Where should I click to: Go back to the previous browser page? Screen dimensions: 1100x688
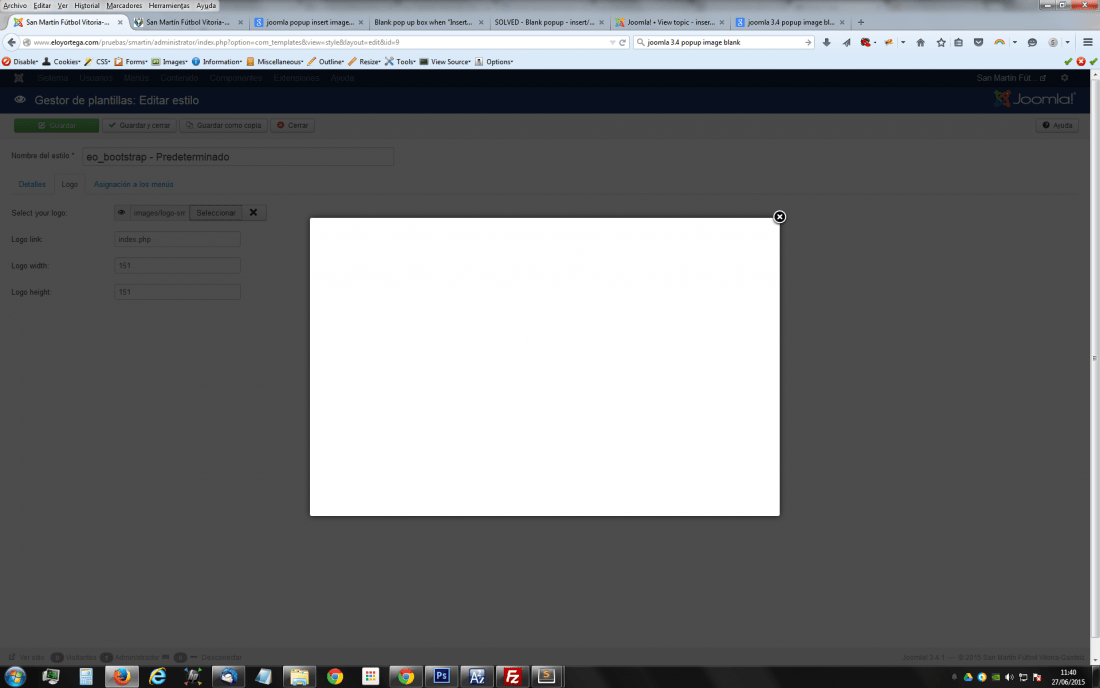coord(11,42)
